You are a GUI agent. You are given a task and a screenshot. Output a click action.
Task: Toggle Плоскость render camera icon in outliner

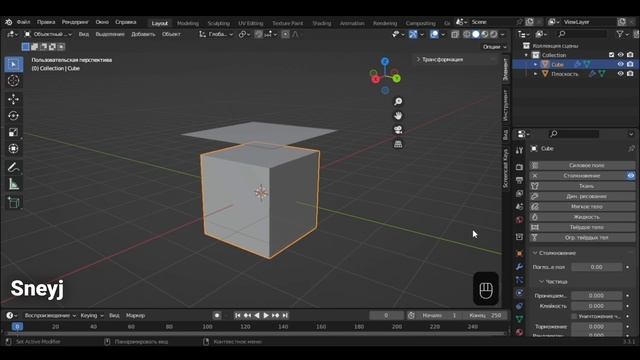[x=630, y=73]
